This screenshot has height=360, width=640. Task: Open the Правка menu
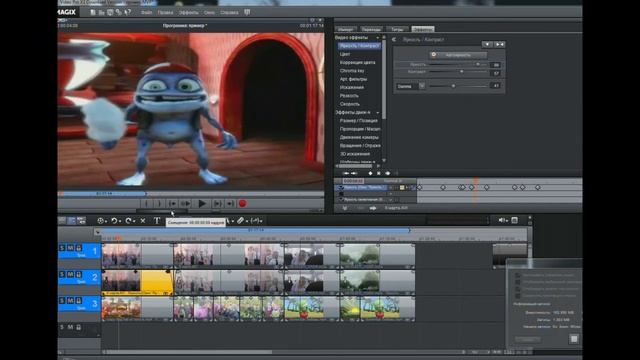(165, 13)
